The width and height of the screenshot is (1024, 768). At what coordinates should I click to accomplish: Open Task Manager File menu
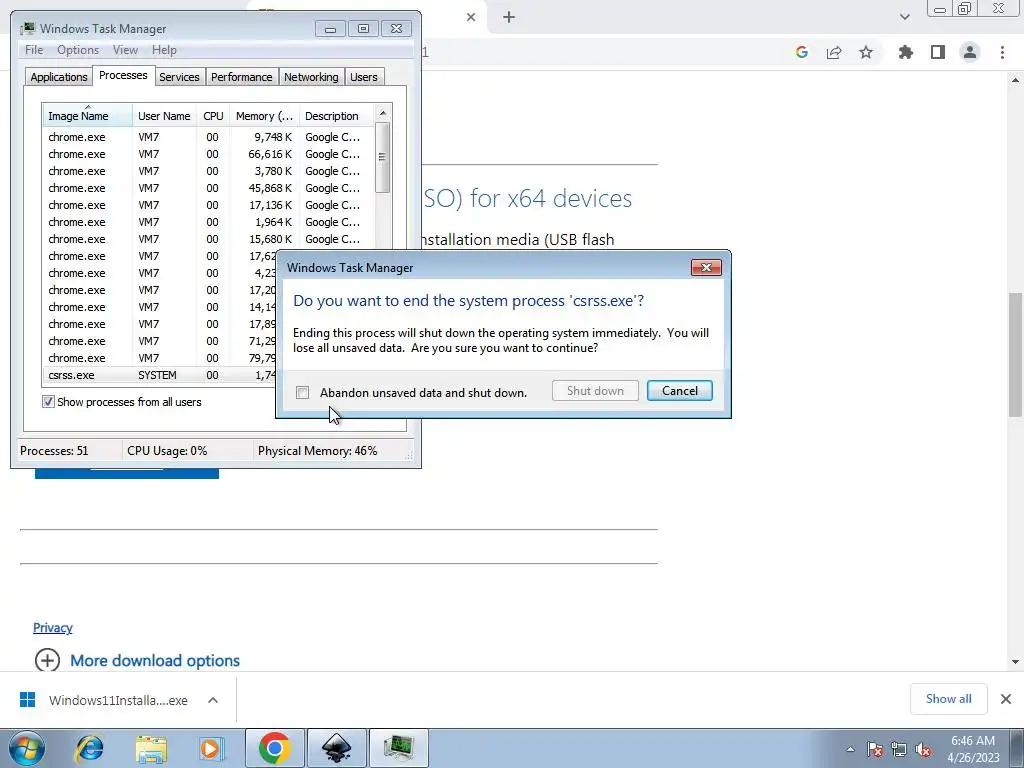coord(34,50)
